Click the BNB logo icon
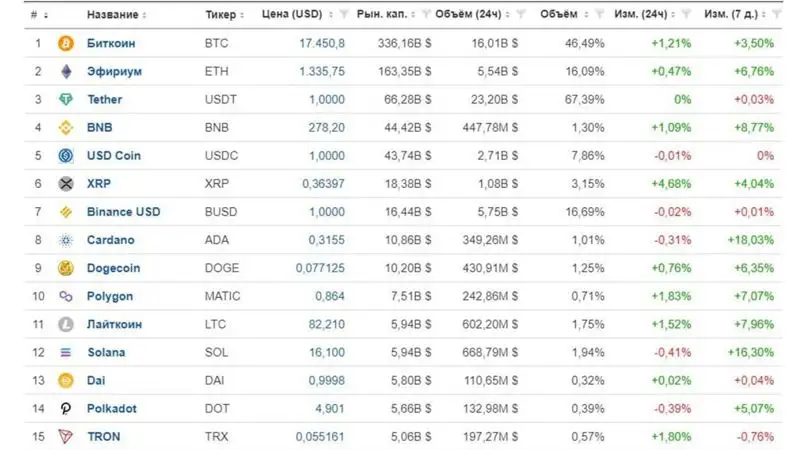Image resolution: width=800 pixels, height=450 pixels. (67, 128)
